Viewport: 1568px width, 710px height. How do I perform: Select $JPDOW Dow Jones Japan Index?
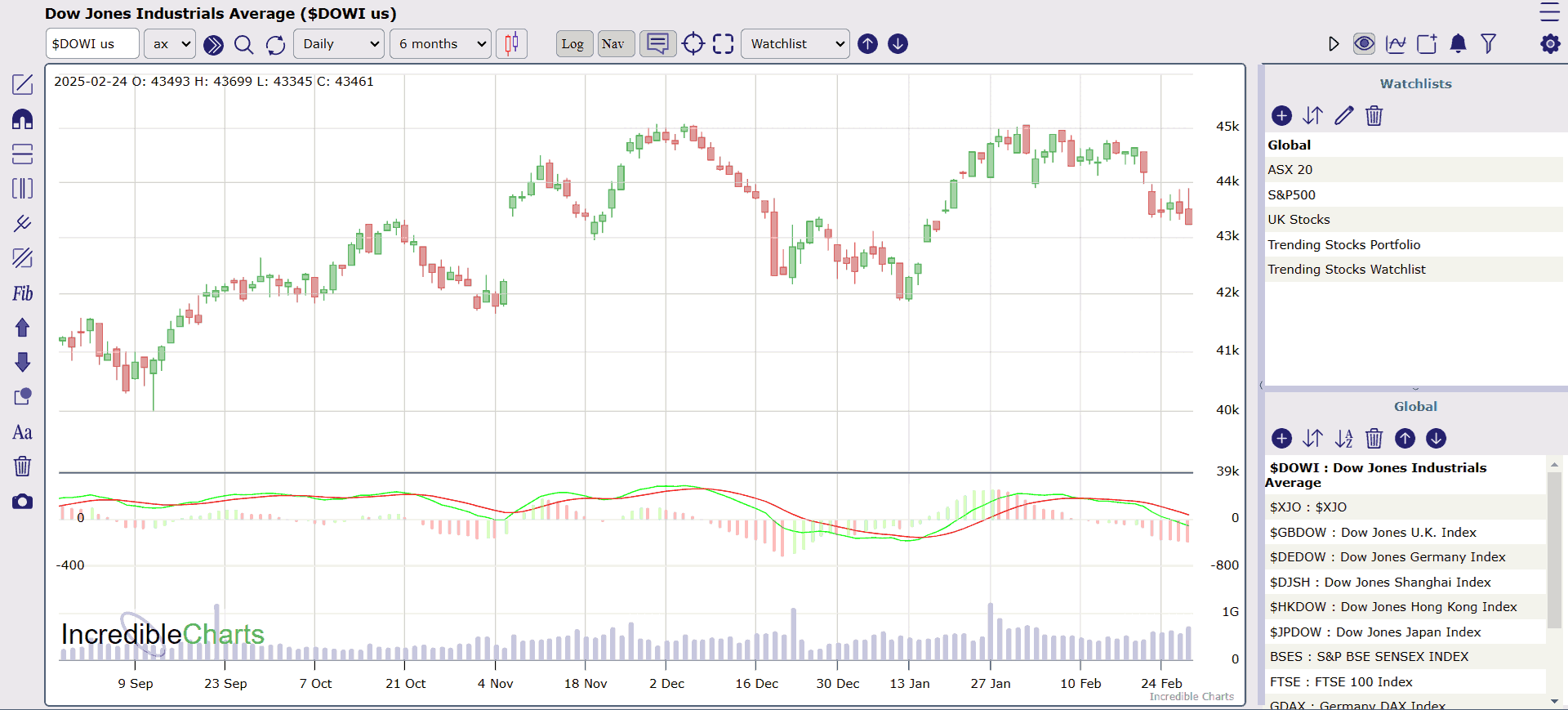(1405, 632)
